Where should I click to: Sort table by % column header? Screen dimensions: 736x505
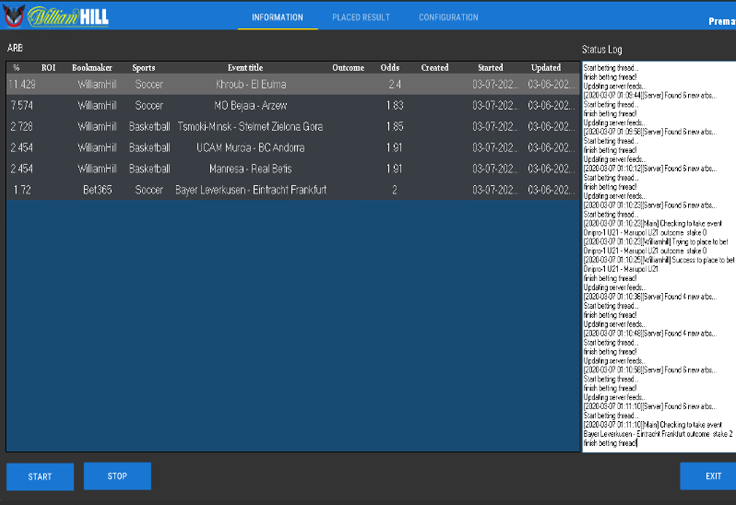[x=16, y=68]
